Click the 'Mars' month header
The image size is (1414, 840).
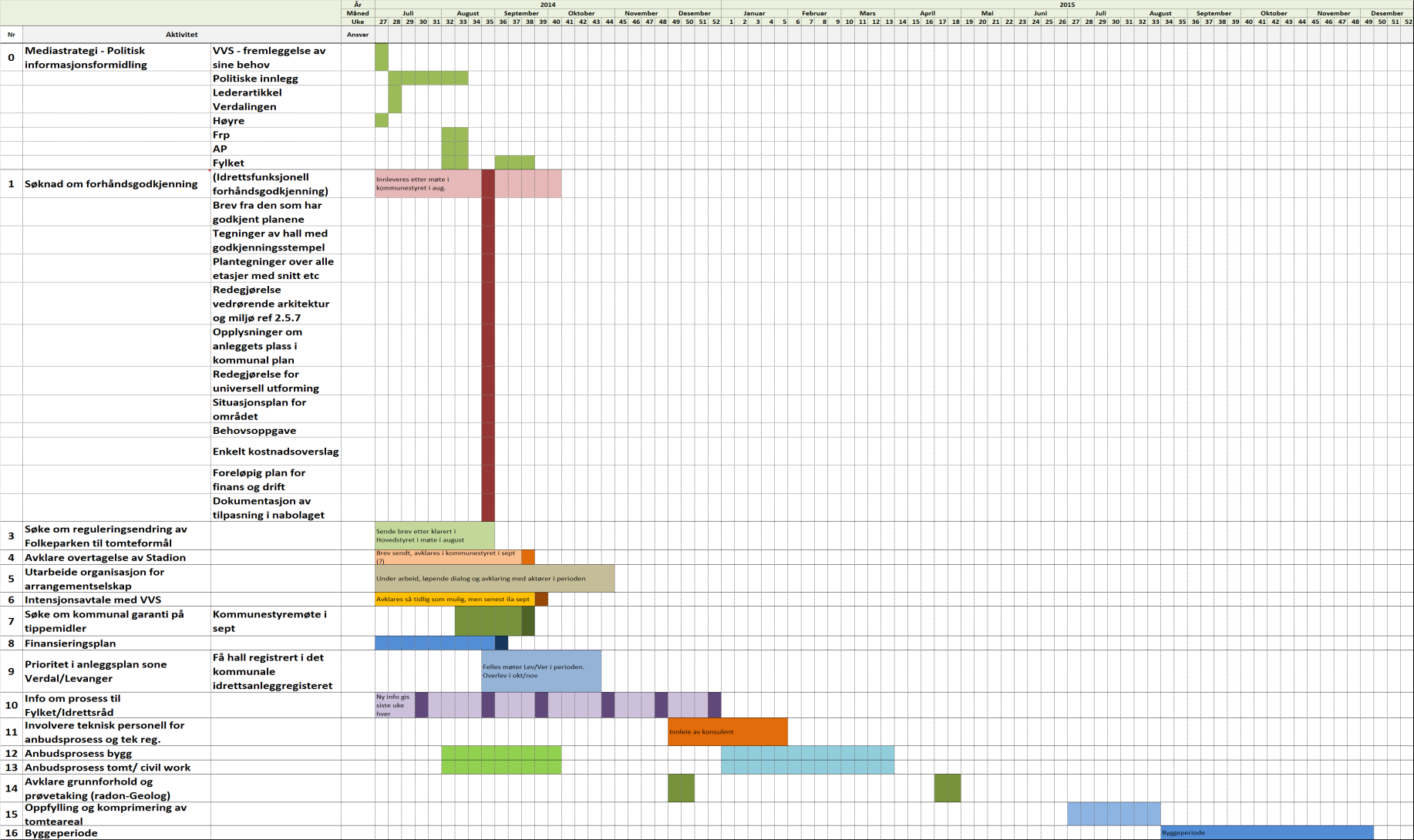867,13
